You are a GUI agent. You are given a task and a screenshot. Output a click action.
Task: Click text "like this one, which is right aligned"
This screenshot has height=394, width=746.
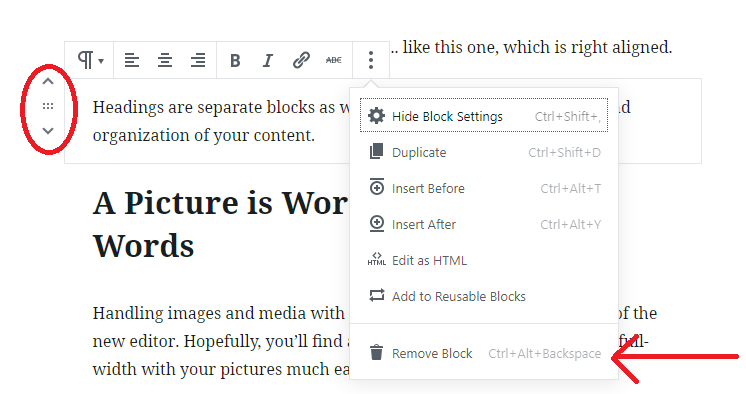[x=537, y=47]
